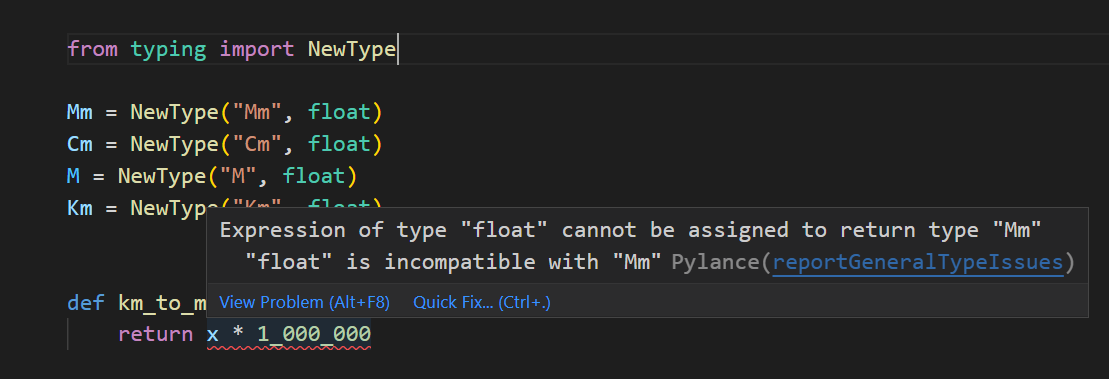Screen dimensions: 1109x379
Task: Click float in the Cm NewType call
Action: pos(339,144)
